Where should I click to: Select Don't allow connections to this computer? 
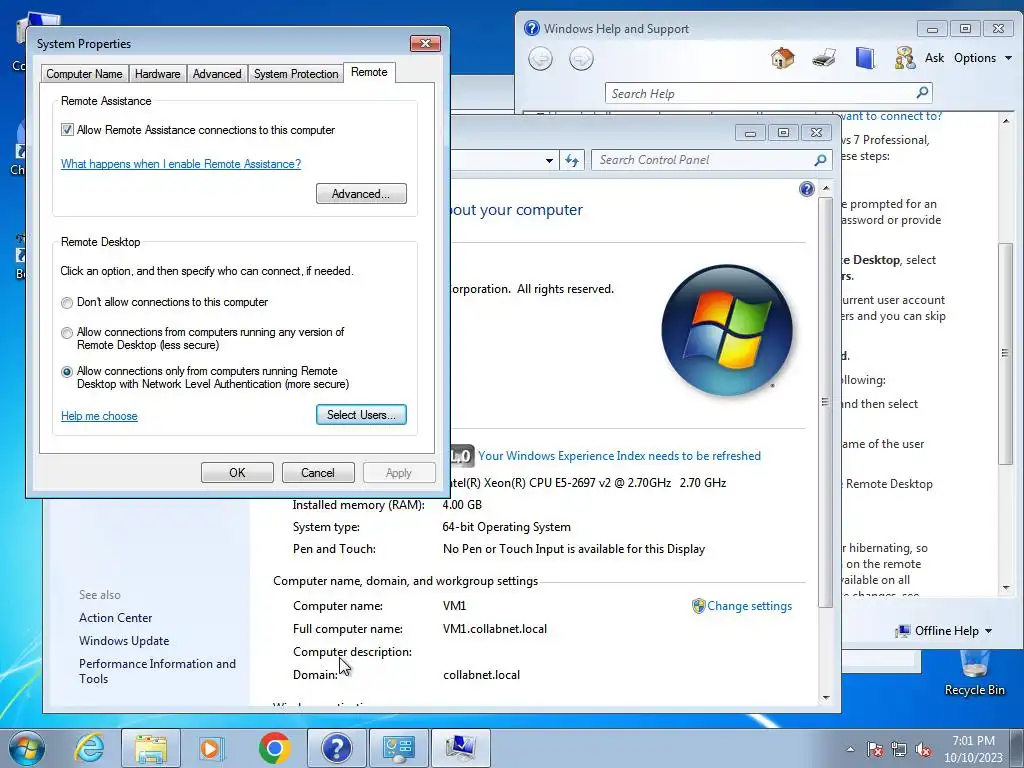click(67, 302)
